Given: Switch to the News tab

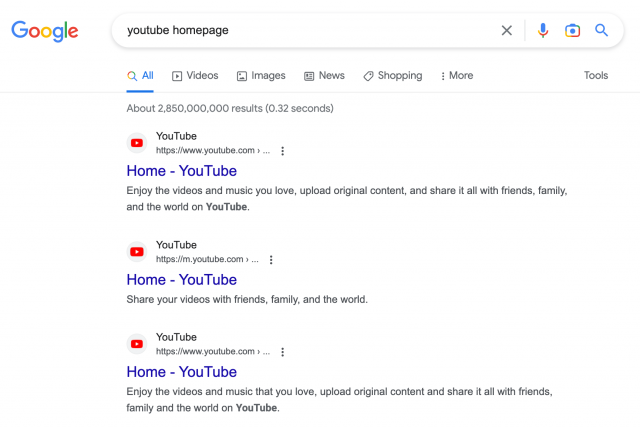Looking at the screenshot, I should (x=324, y=76).
